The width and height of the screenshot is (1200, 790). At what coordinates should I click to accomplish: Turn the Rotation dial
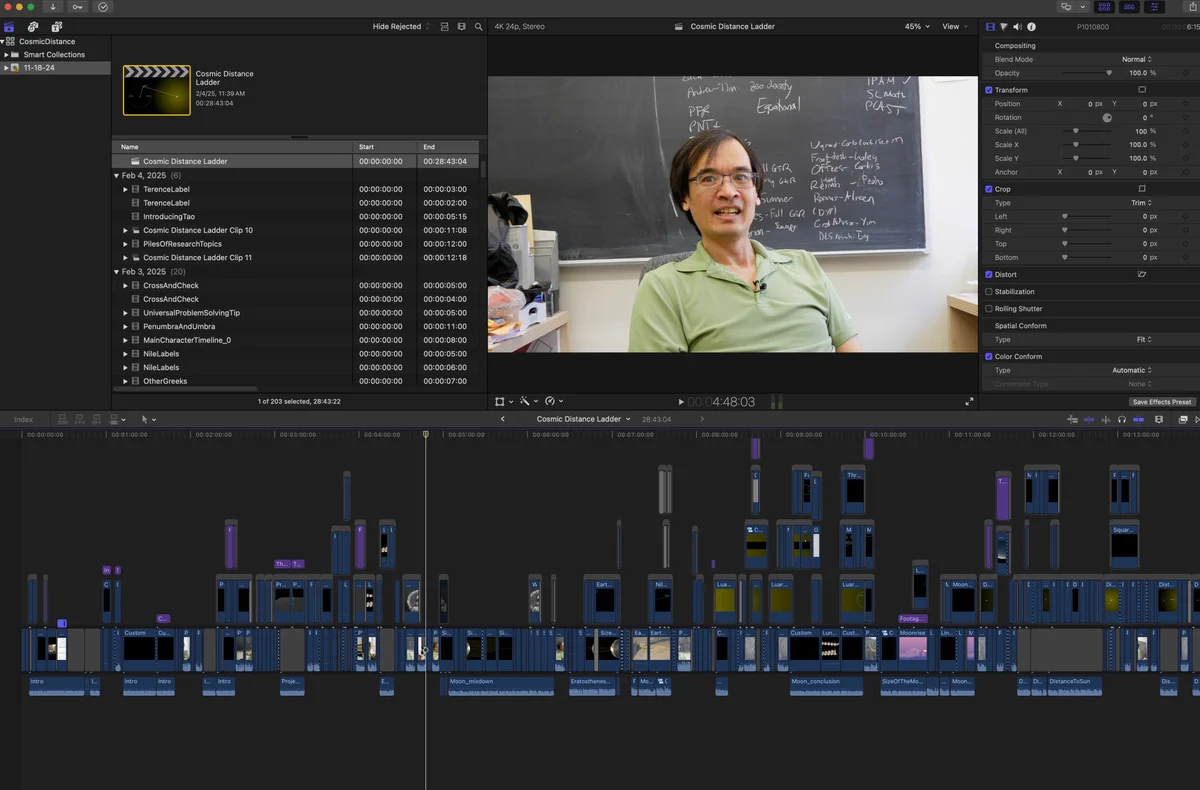(1107, 117)
